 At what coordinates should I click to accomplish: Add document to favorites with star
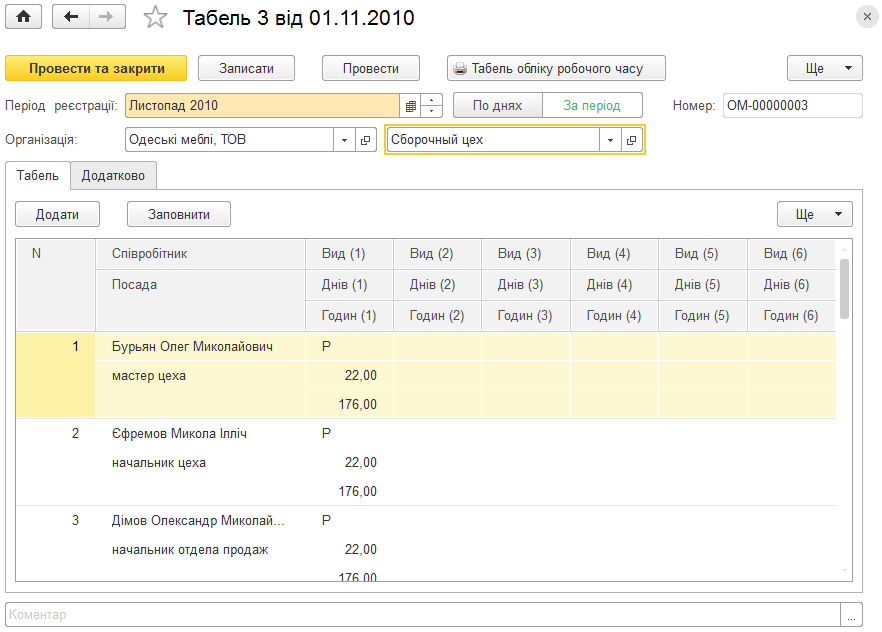point(155,17)
